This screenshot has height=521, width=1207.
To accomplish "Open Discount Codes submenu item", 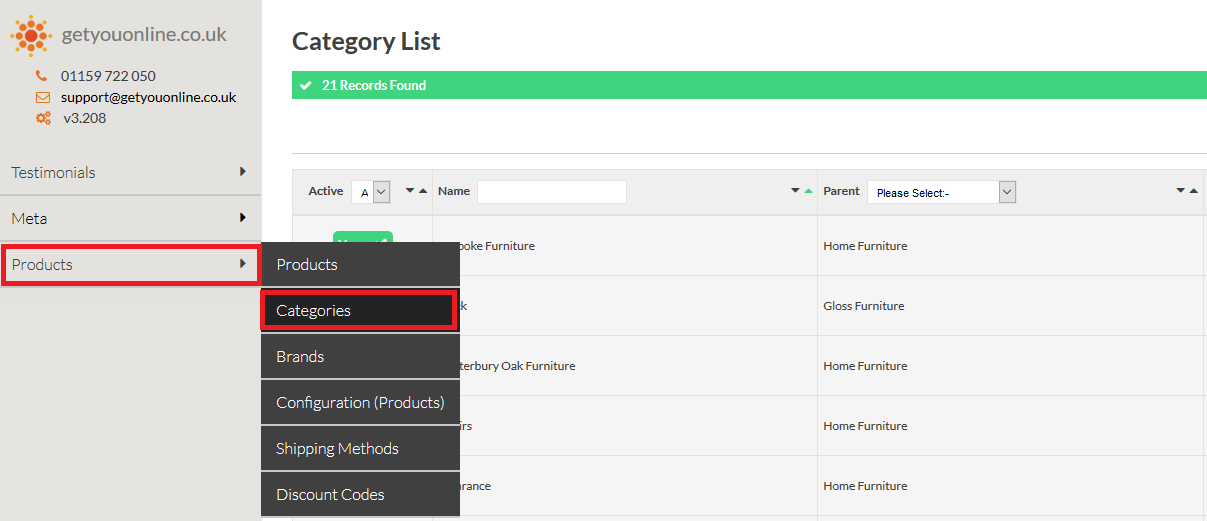I will click(x=360, y=495).
